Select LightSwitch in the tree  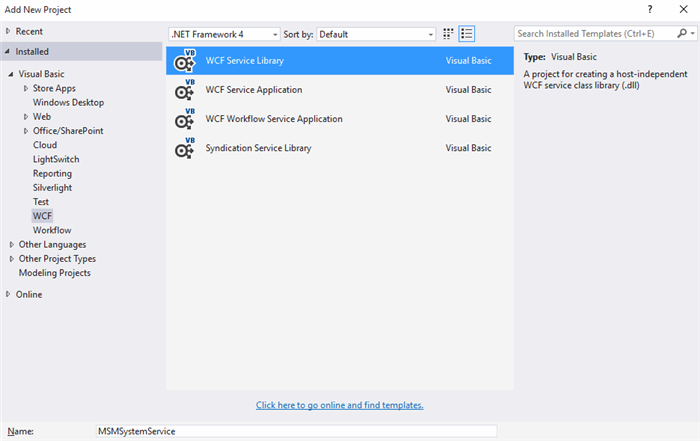pos(56,159)
